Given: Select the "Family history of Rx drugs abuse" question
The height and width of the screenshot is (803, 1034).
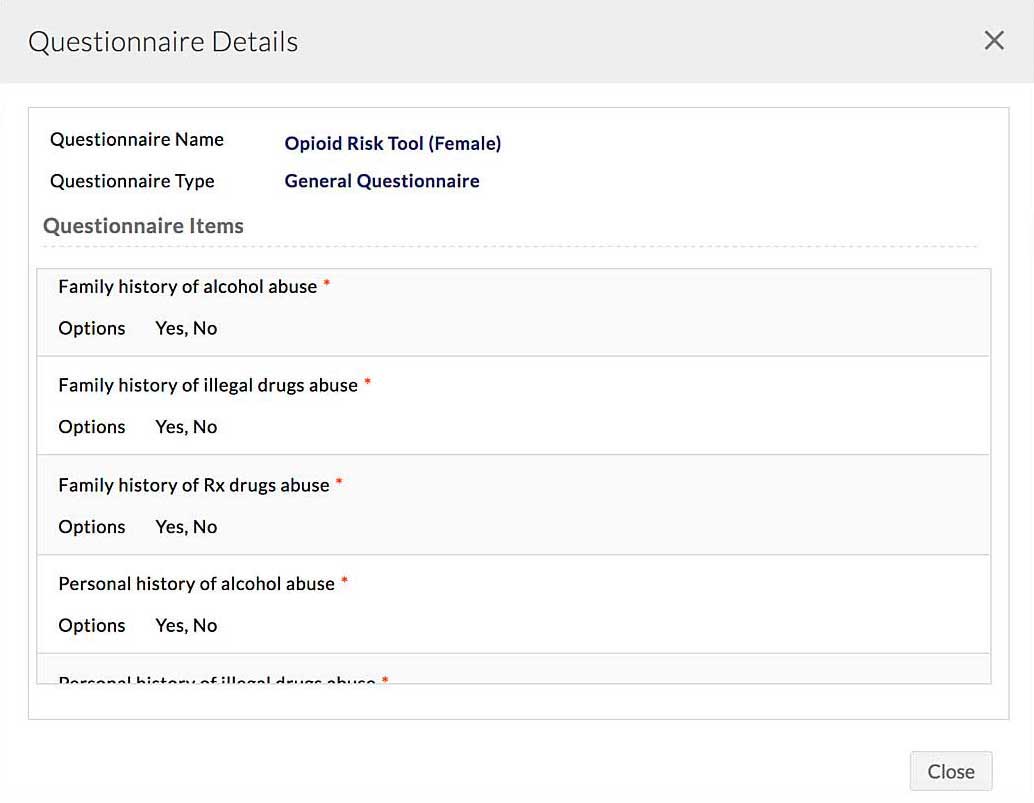Looking at the screenshot, I should click(x=193, y=485).
